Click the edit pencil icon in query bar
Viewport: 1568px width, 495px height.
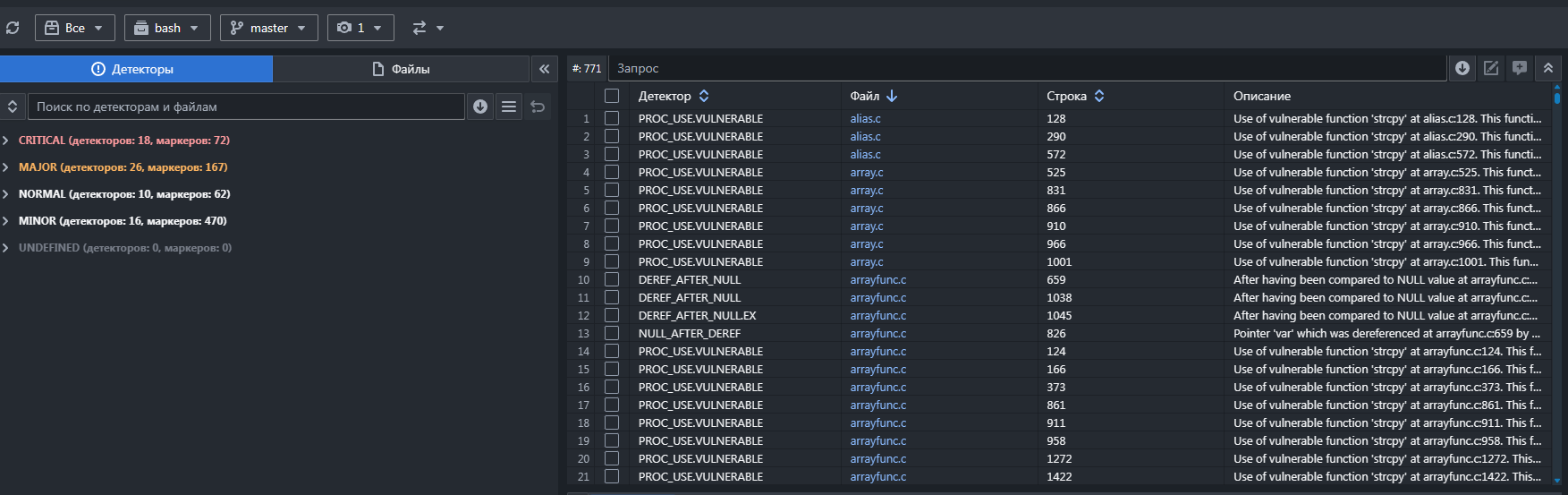pos(1491,68)
